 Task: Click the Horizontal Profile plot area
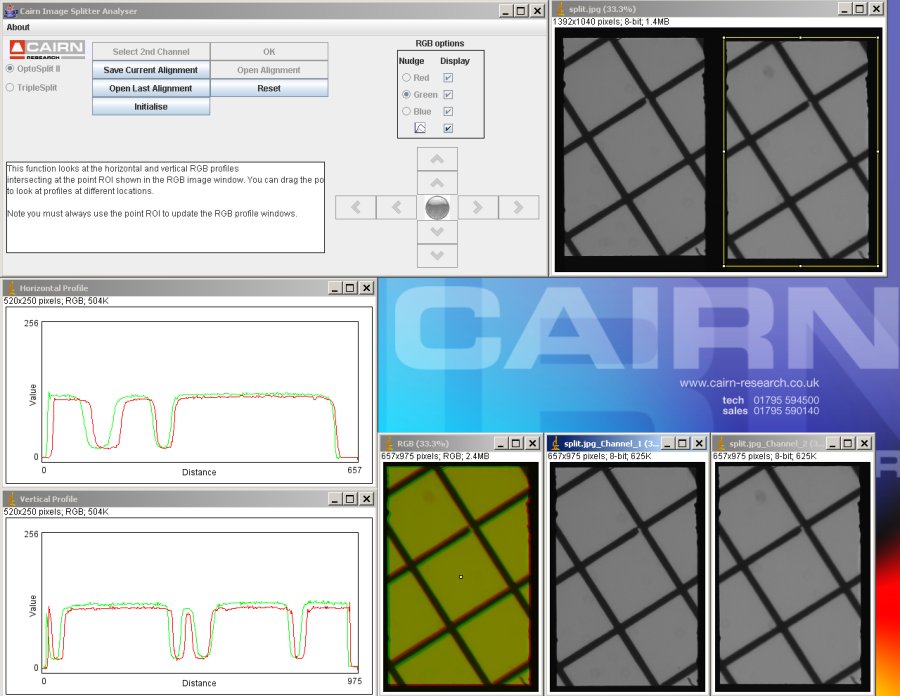pyautogui.click(x=200, y=390)
